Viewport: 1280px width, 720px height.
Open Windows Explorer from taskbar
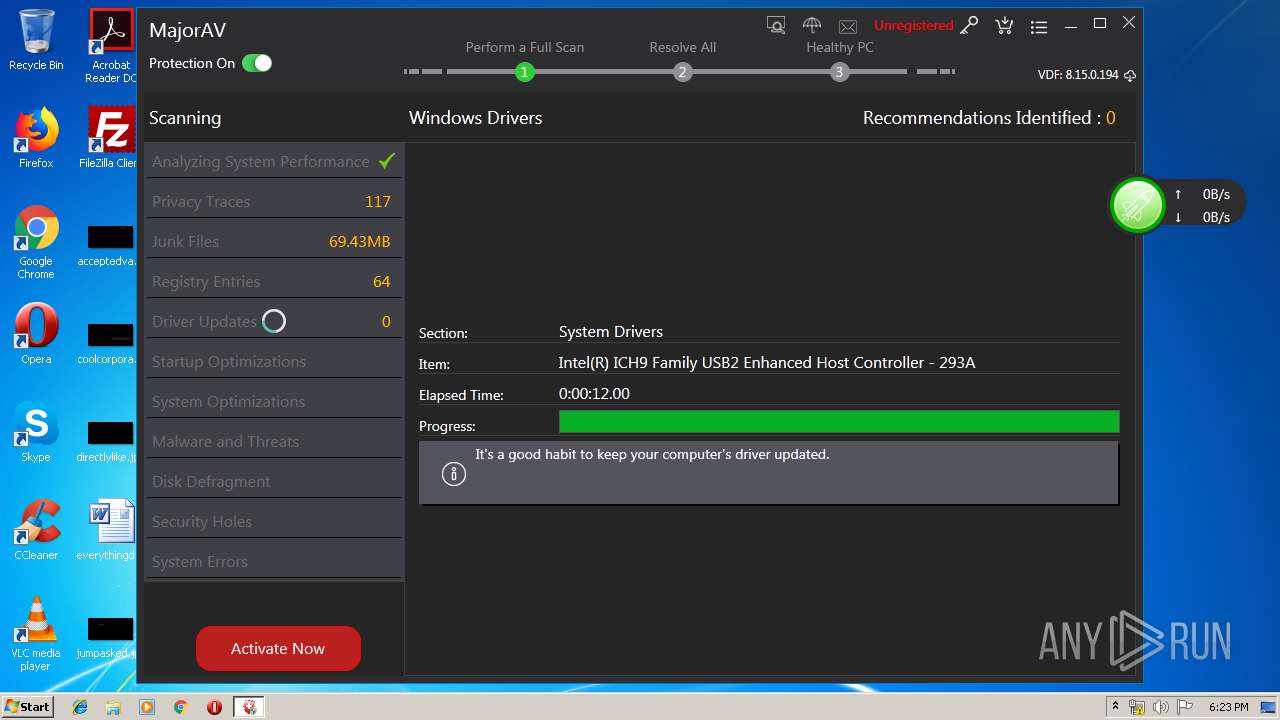click(x=113, y=707)
